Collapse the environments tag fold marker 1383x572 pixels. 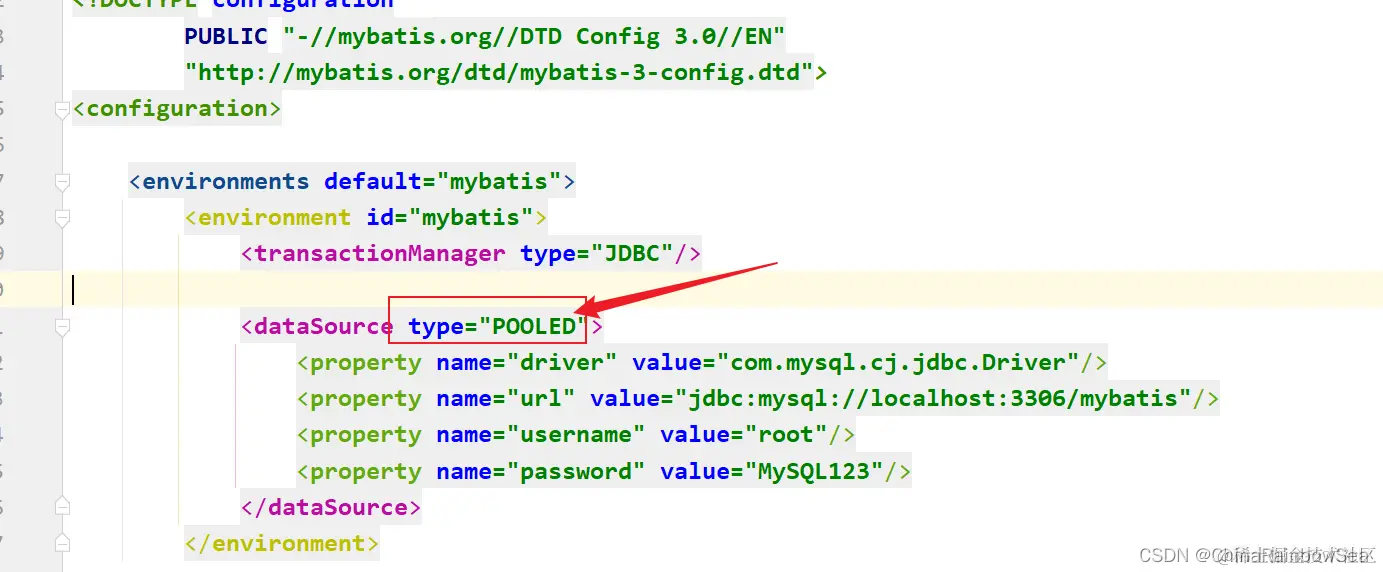coord(62,182)
